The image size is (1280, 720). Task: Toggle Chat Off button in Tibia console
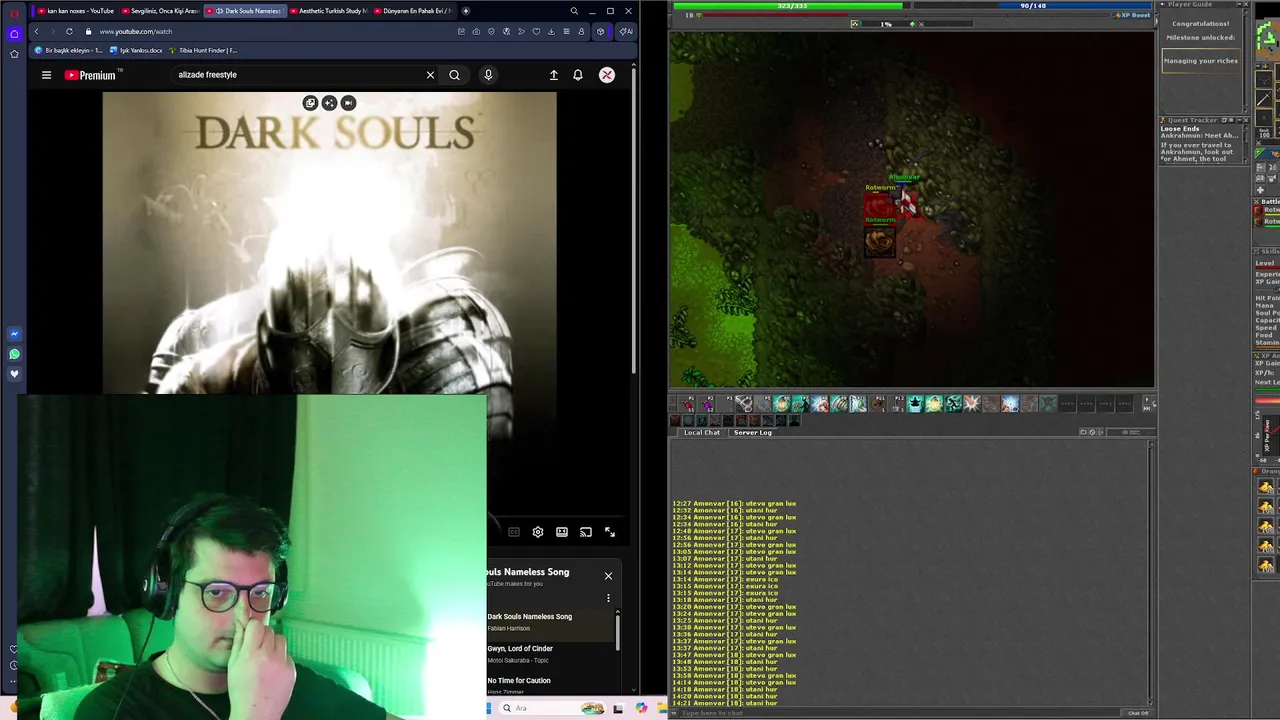pyautogui.click(x=1138, y=713)
